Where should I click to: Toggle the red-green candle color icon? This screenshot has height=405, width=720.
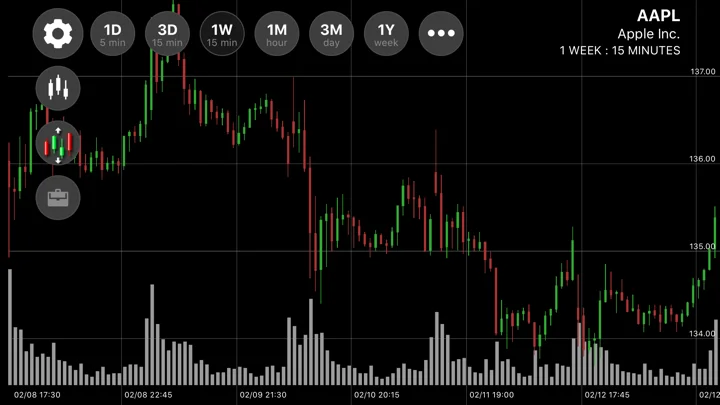(58, 143)
